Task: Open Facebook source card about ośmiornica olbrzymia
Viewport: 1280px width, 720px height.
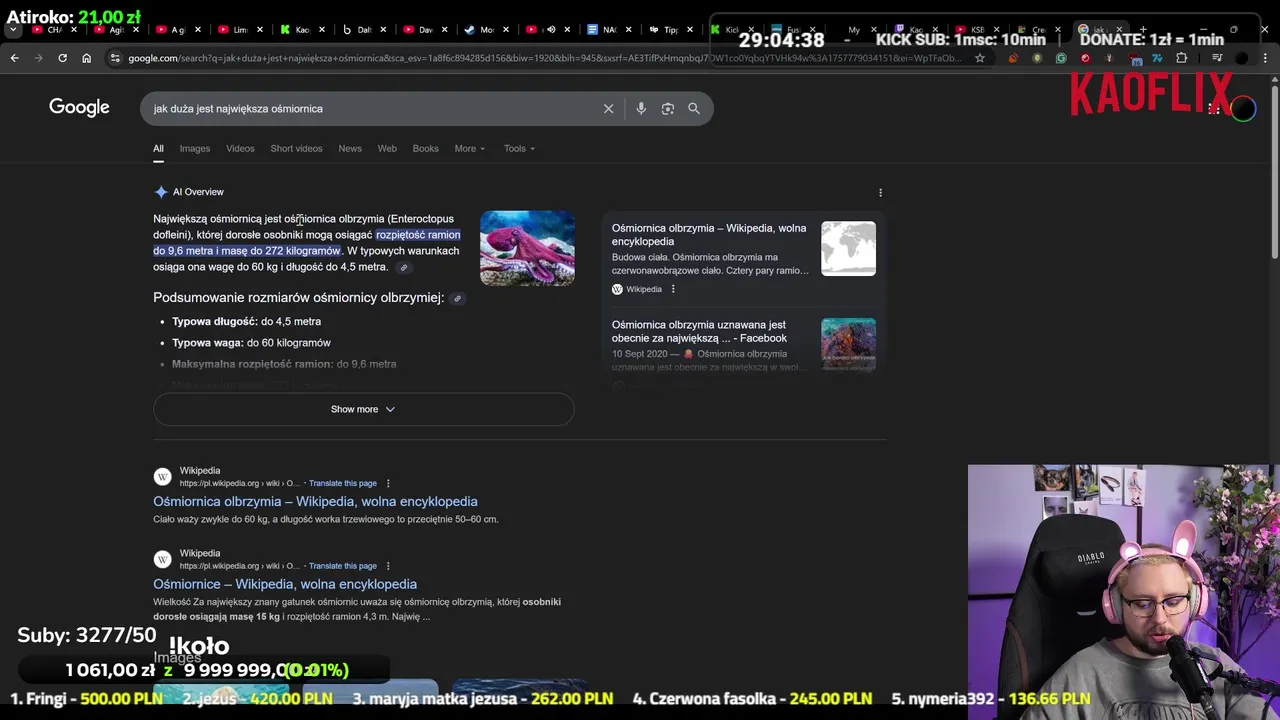Action: 744,346
